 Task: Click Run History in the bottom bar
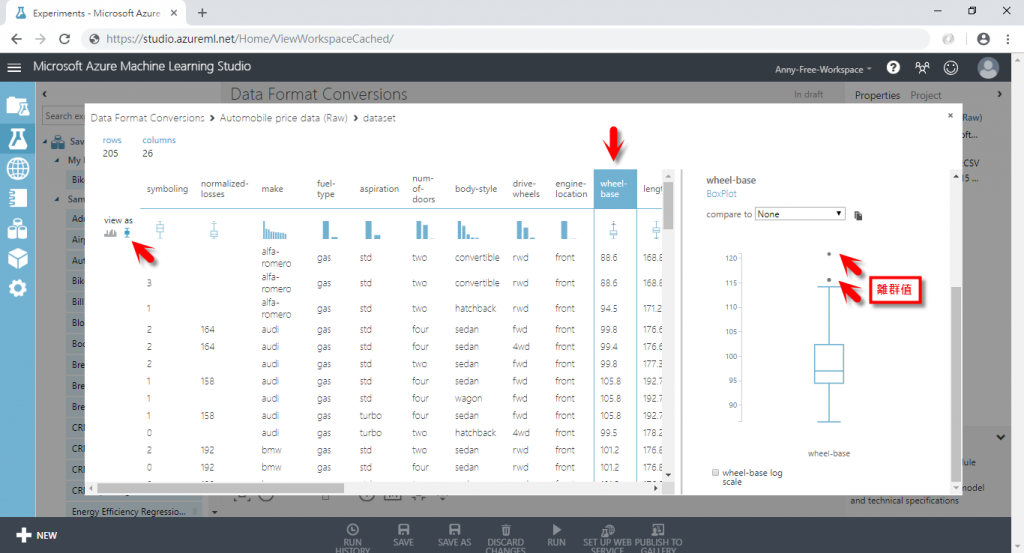(x=353, y=538)
